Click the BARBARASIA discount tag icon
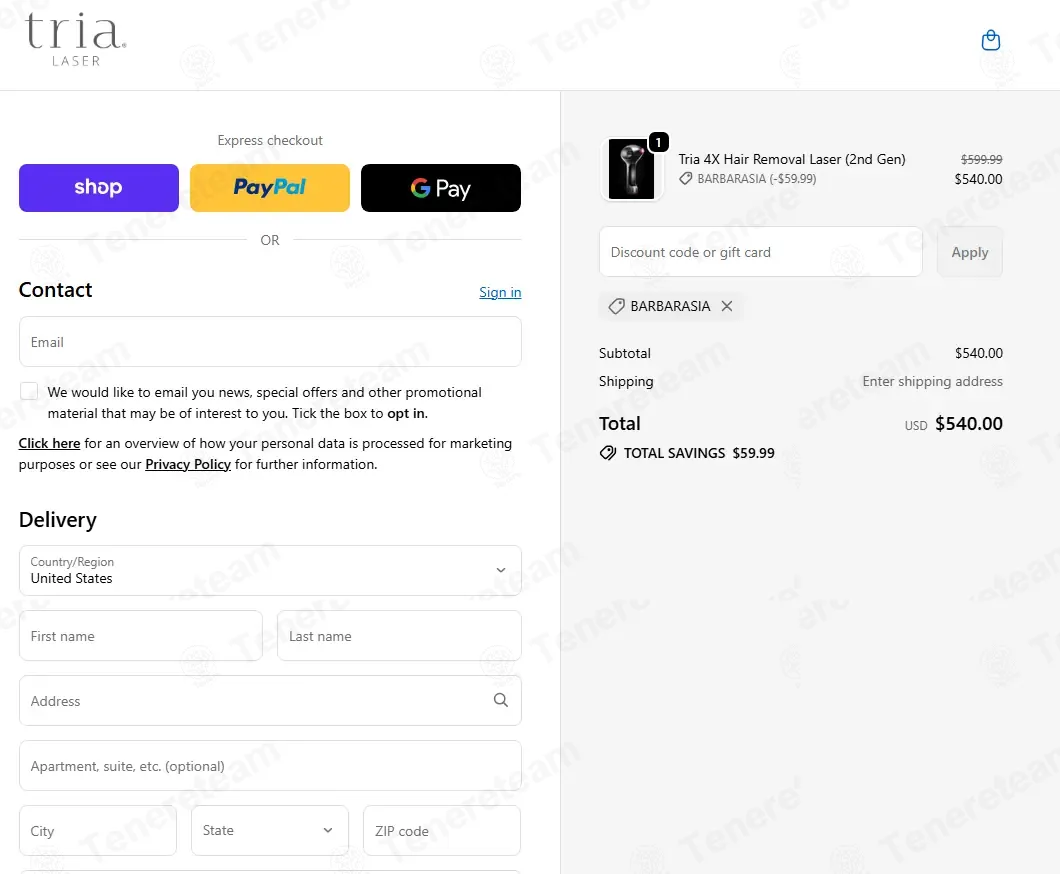 [616, 306]
